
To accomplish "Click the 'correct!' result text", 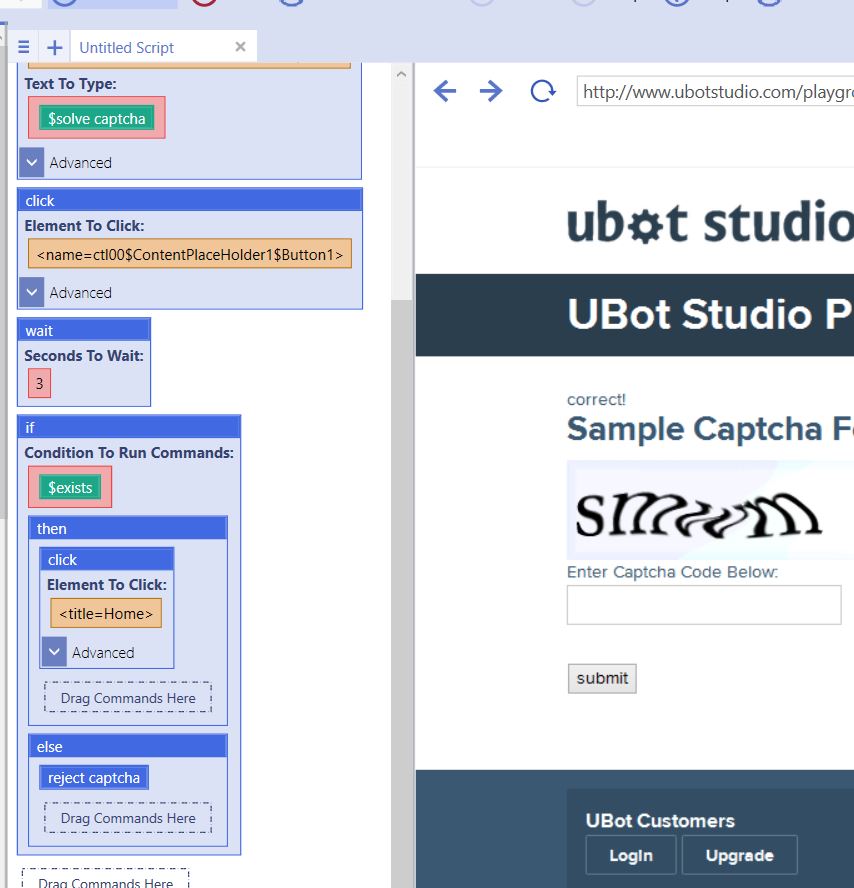I will 596,399.
